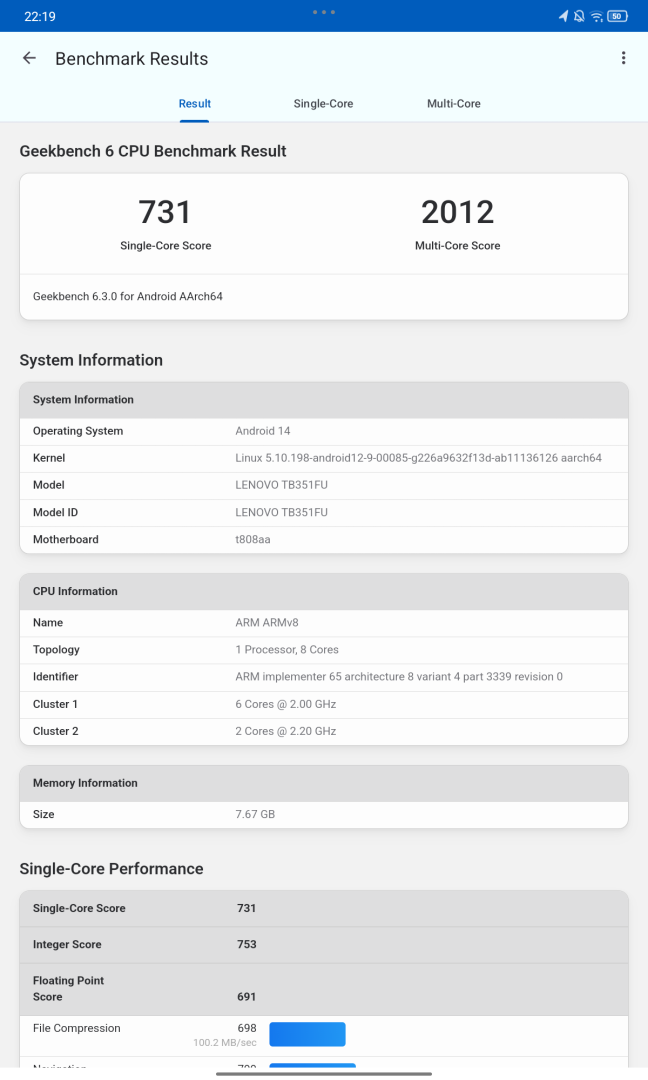This screenshot has width=648, height=1080.
Task: Tap the bottom navigation gesture bar
Action: (x=324, y=1074)
